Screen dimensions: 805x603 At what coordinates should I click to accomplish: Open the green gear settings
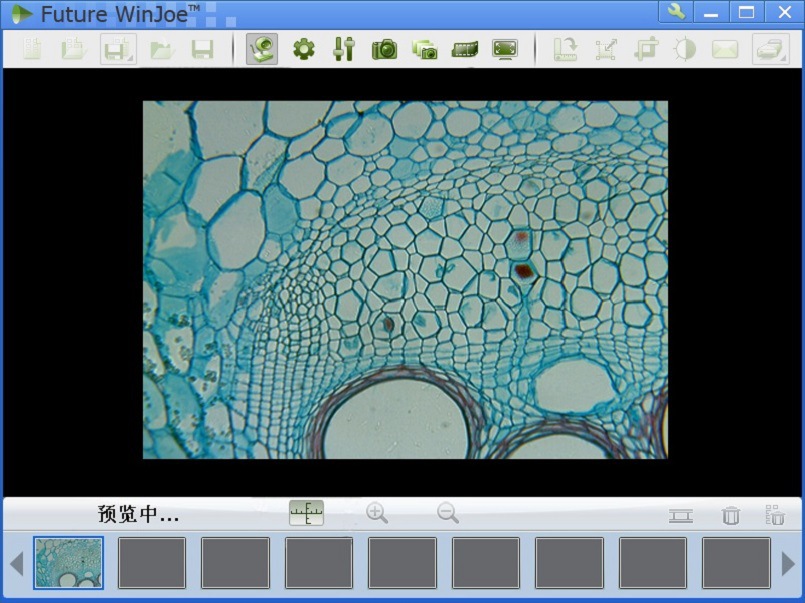[303, 49]
